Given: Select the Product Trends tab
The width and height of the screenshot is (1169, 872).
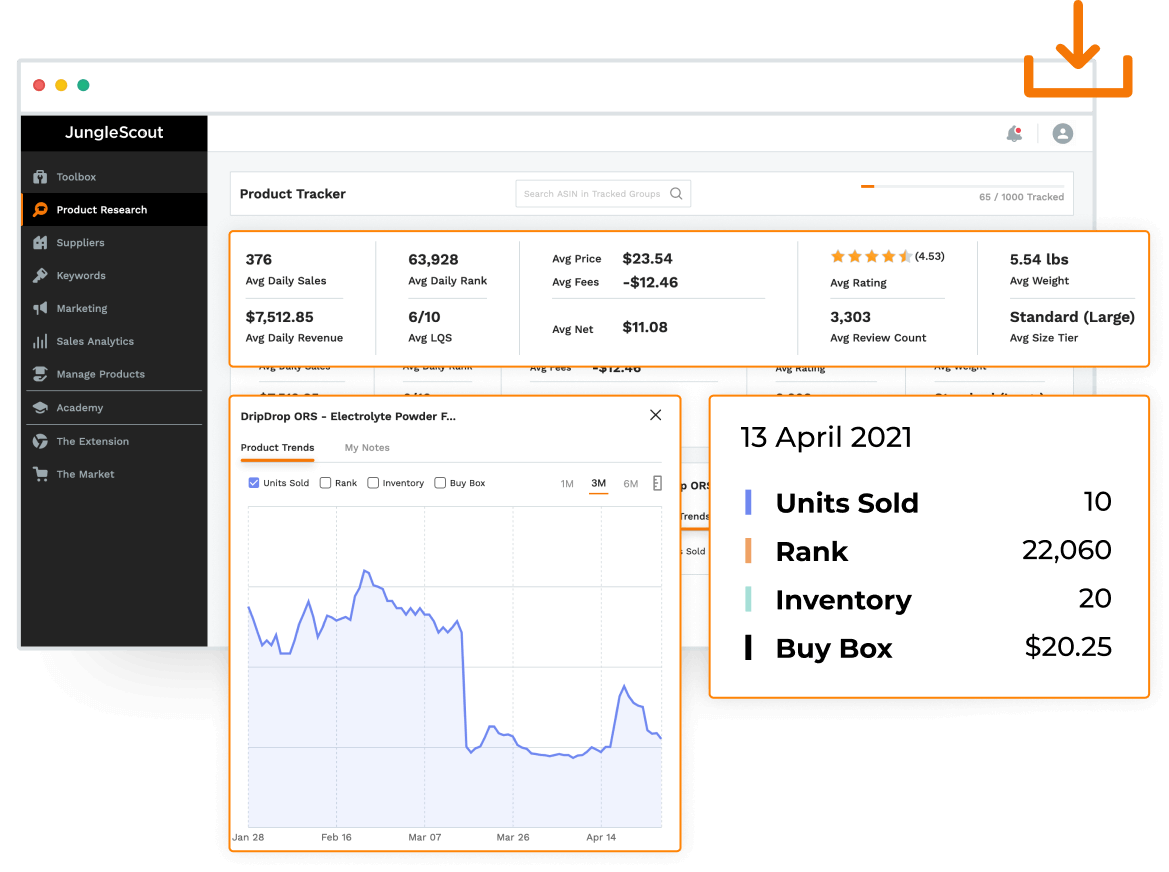Looking at the screenshot, I should point(277,448).
